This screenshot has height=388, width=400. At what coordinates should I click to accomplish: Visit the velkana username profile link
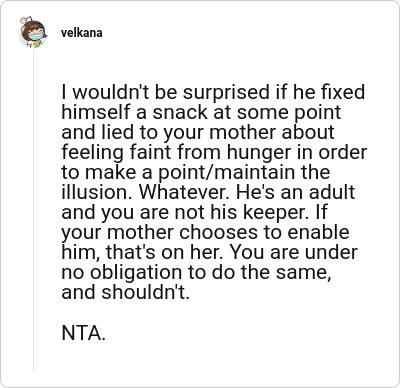tap(82, 33)
